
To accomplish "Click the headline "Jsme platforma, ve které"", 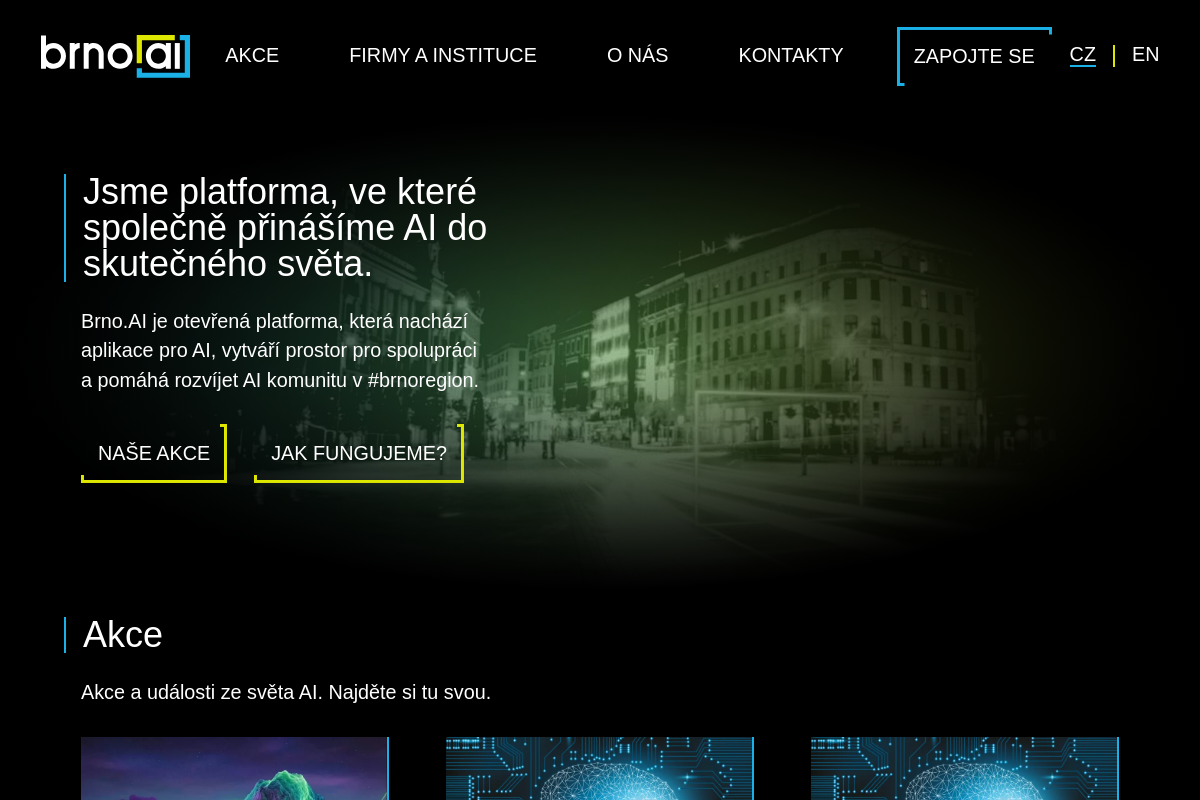I will [280, 192].
